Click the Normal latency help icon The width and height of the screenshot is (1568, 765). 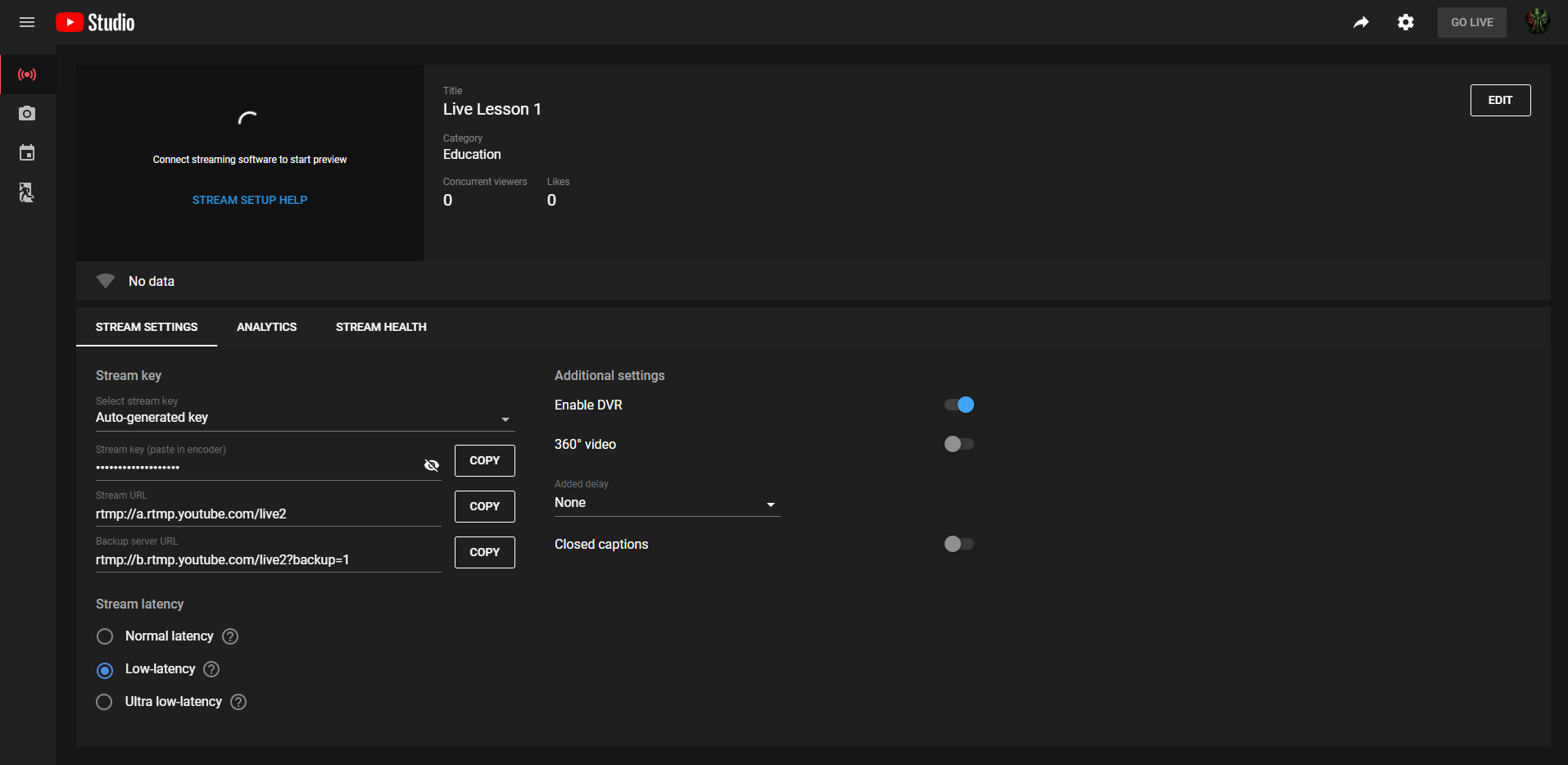[x=230, y=636]
